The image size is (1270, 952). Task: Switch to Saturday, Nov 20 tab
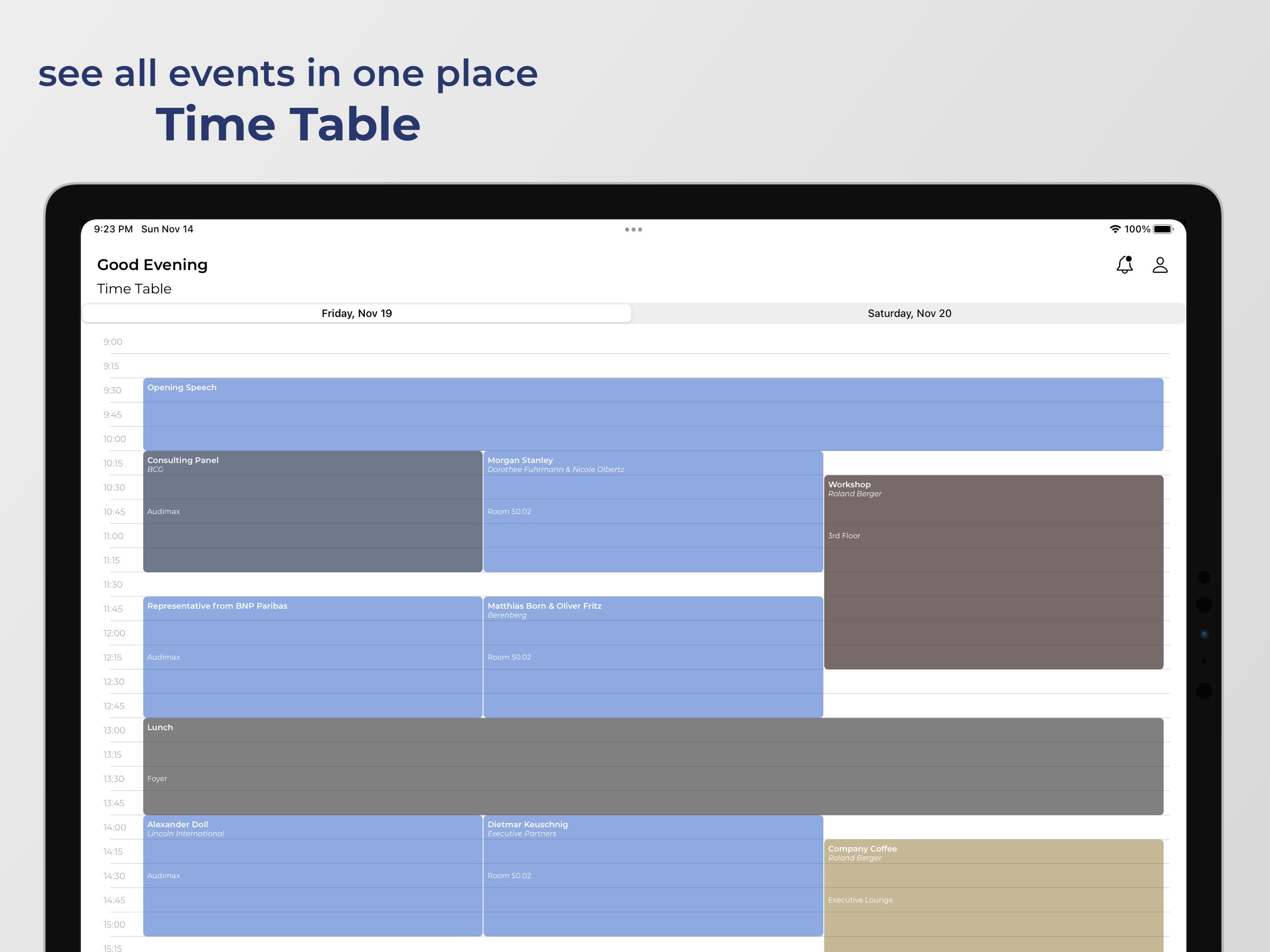tap(909, 313)
